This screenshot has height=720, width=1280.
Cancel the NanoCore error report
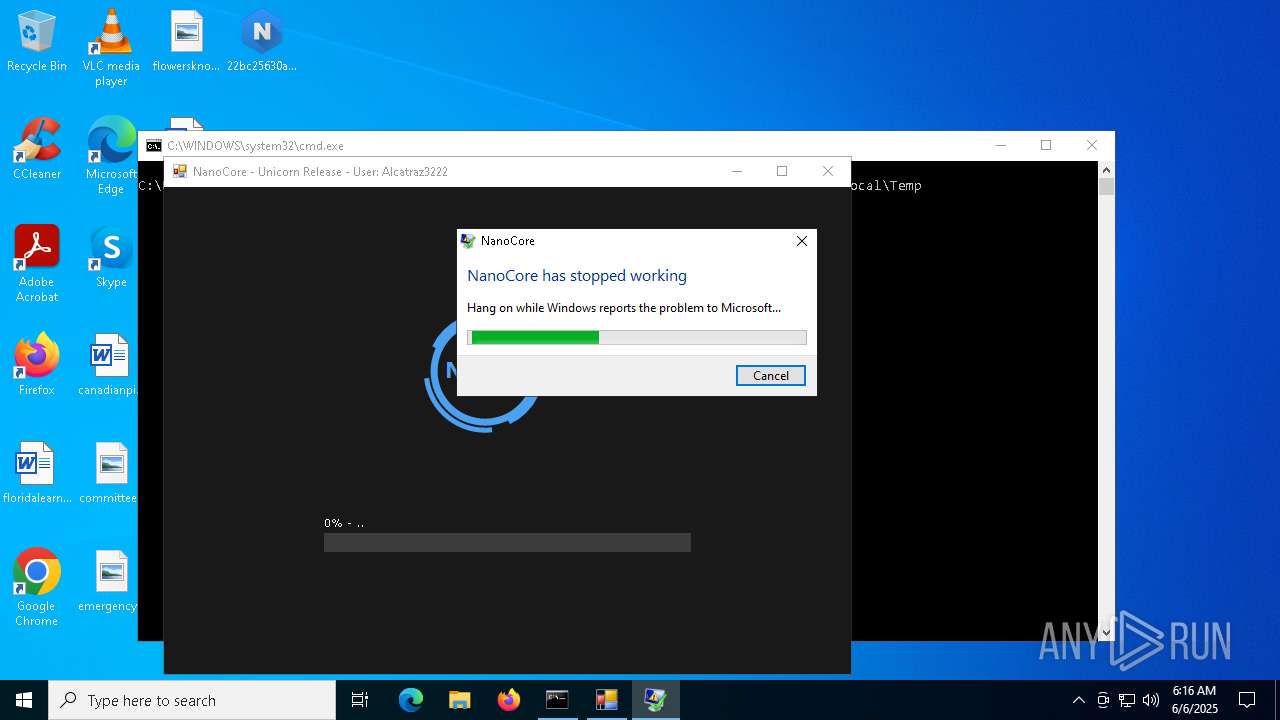[770, 375]
